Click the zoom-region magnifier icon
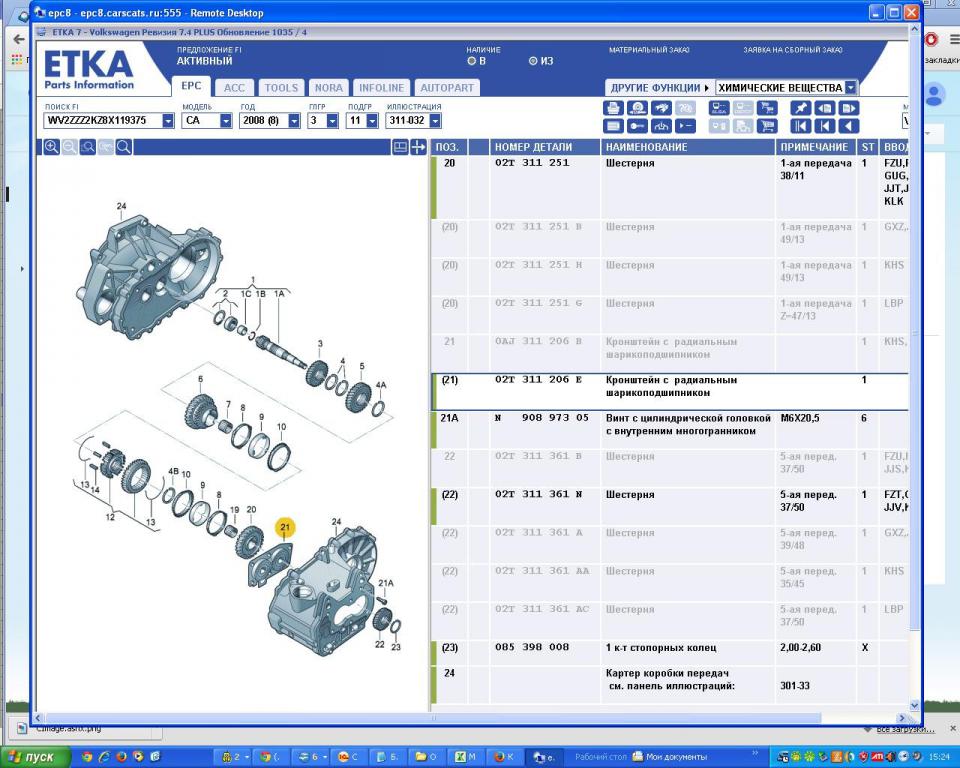This screenshot has height=768, width=960. (88, 147)
